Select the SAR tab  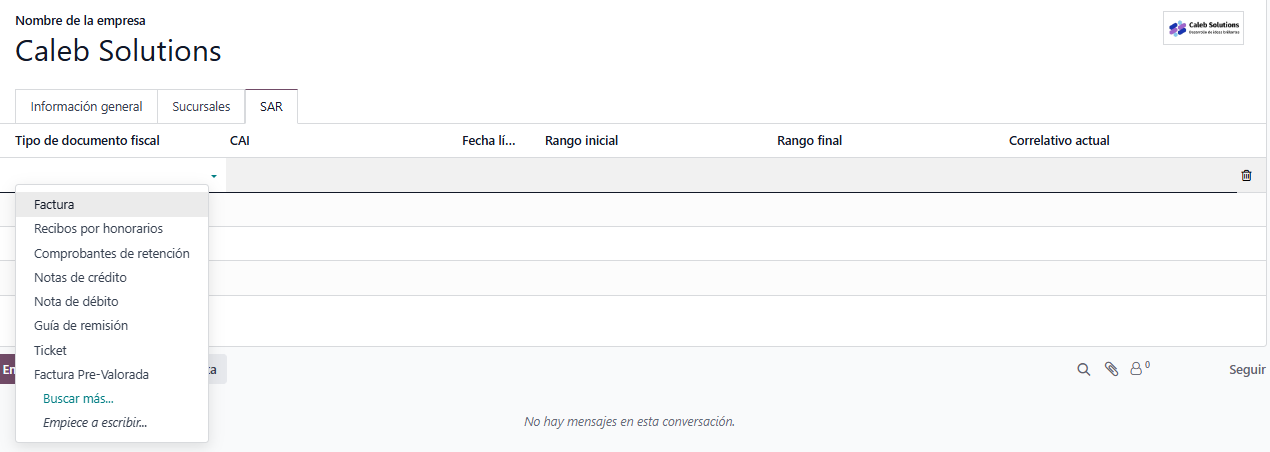point(271,106)
